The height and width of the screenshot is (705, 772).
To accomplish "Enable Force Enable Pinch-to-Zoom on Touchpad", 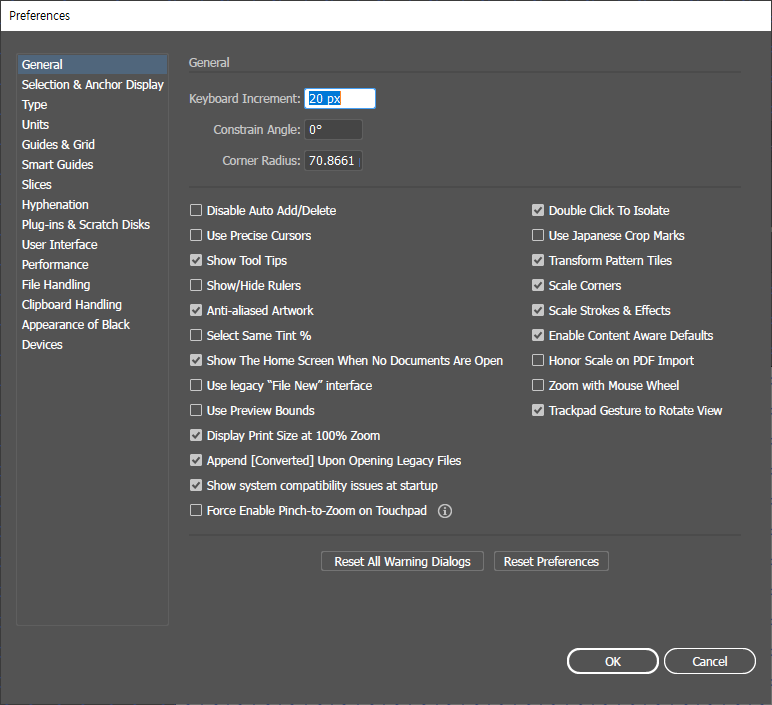I will pyautogui.click(x=196, y=511).
